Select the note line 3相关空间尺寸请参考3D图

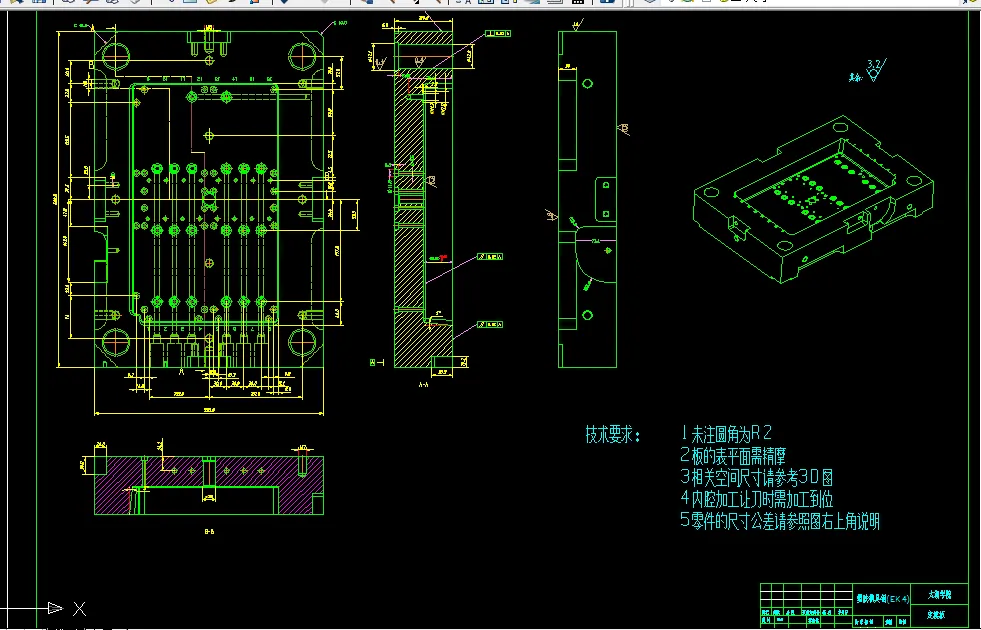coord(756,477)
